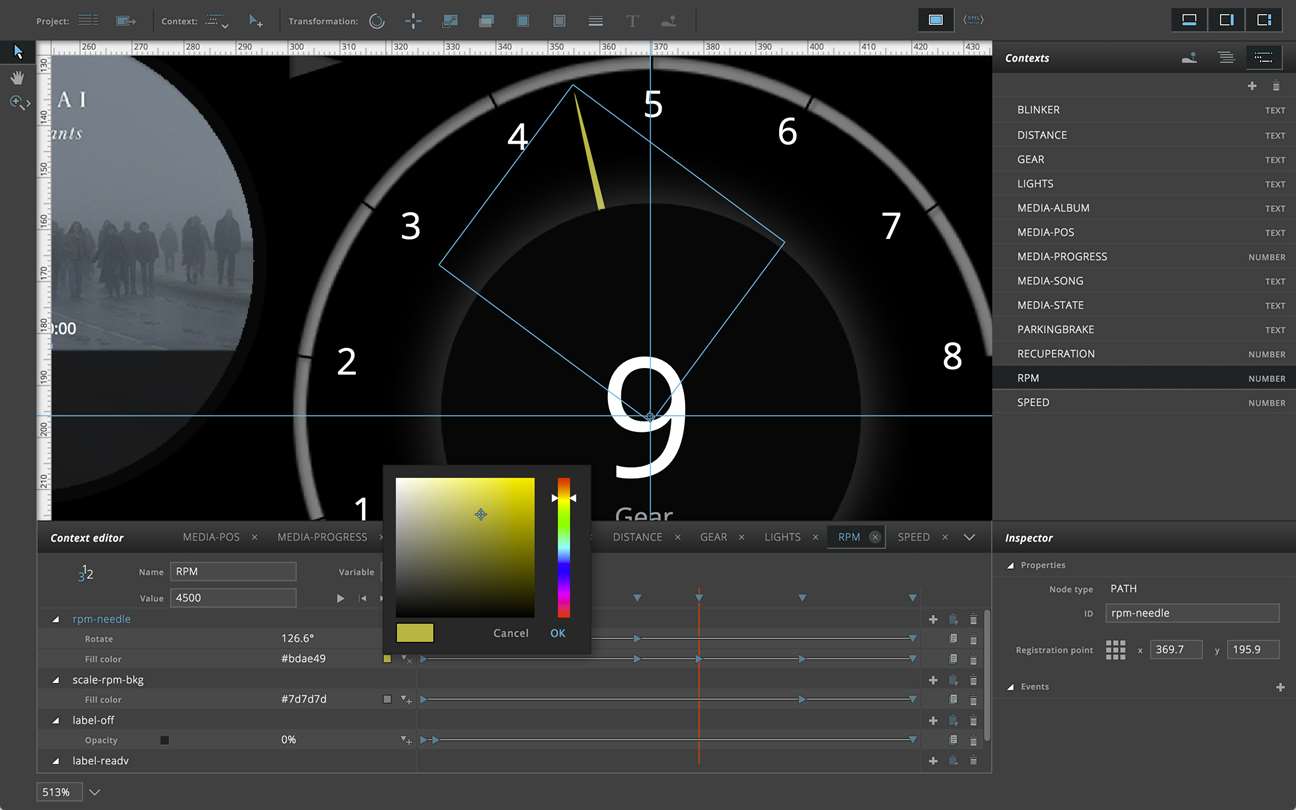Open the GEAR context tab
The height and width of the screenshot is (810, 1296).
coord(713,537)
